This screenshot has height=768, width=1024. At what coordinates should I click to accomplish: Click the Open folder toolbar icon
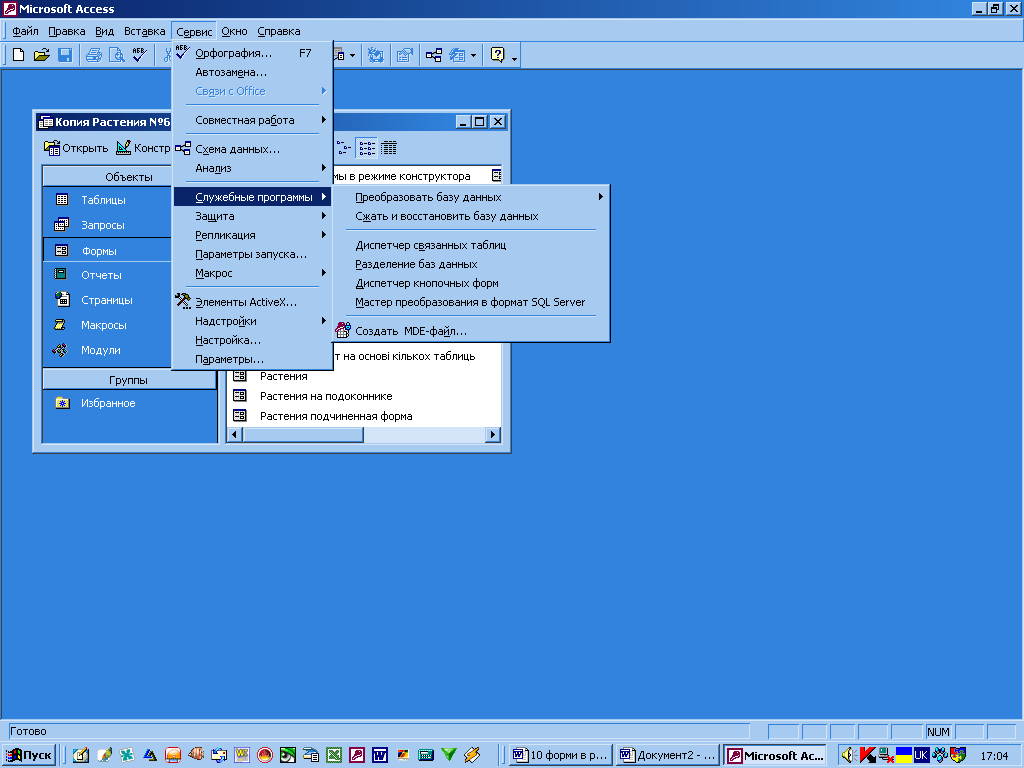[42, 55]
